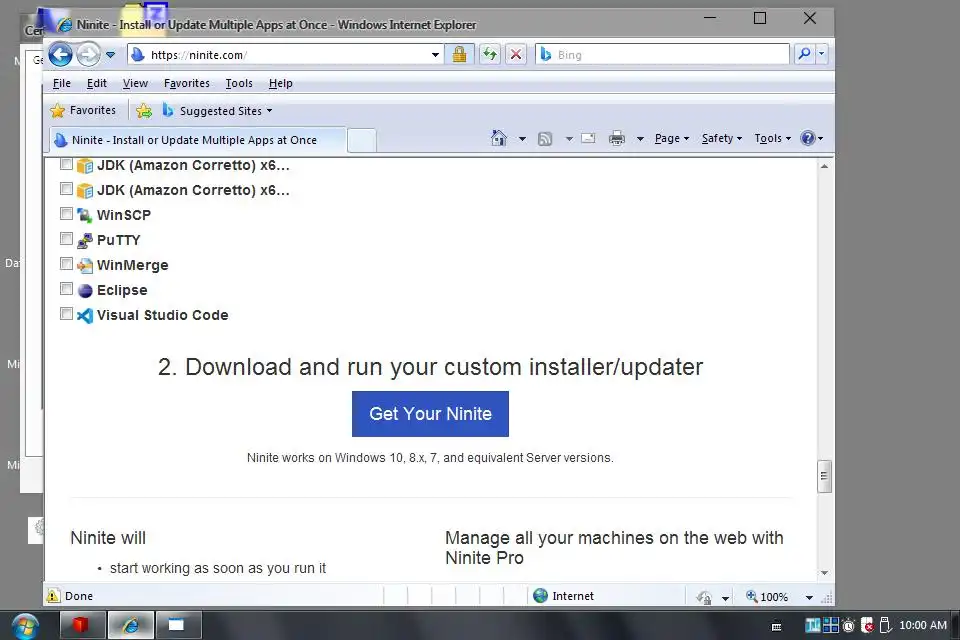Print the page with the printer icon
Viewport: 960px width, 640px height.
click(x=617, y=138)
